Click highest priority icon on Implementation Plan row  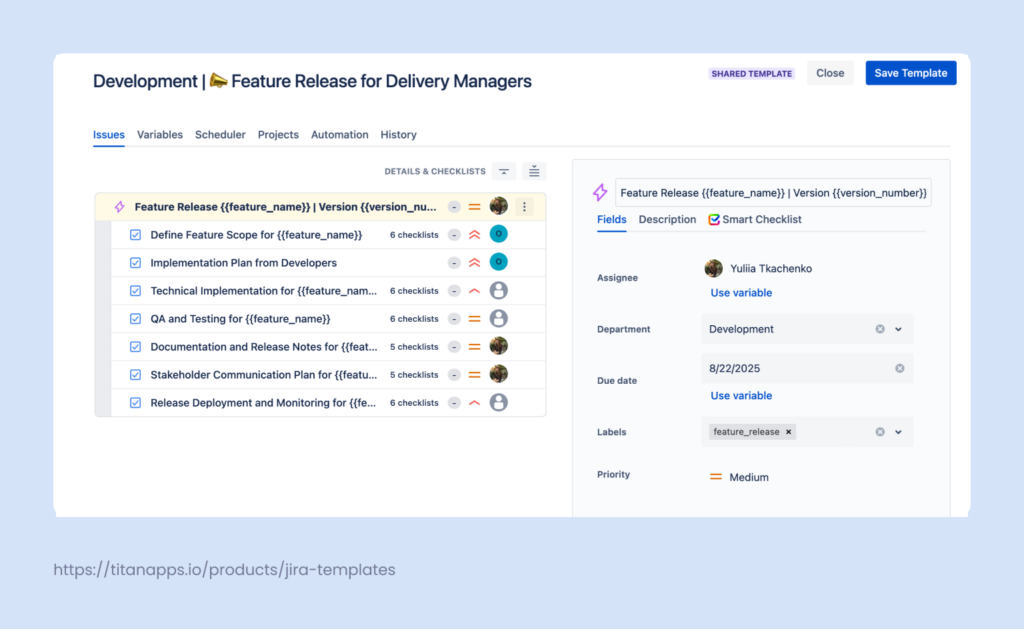coord(475,263)
